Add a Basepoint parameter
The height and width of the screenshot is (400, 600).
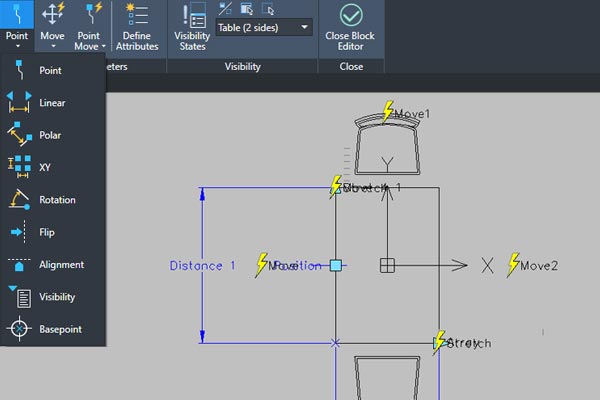[x=59, y=329]
